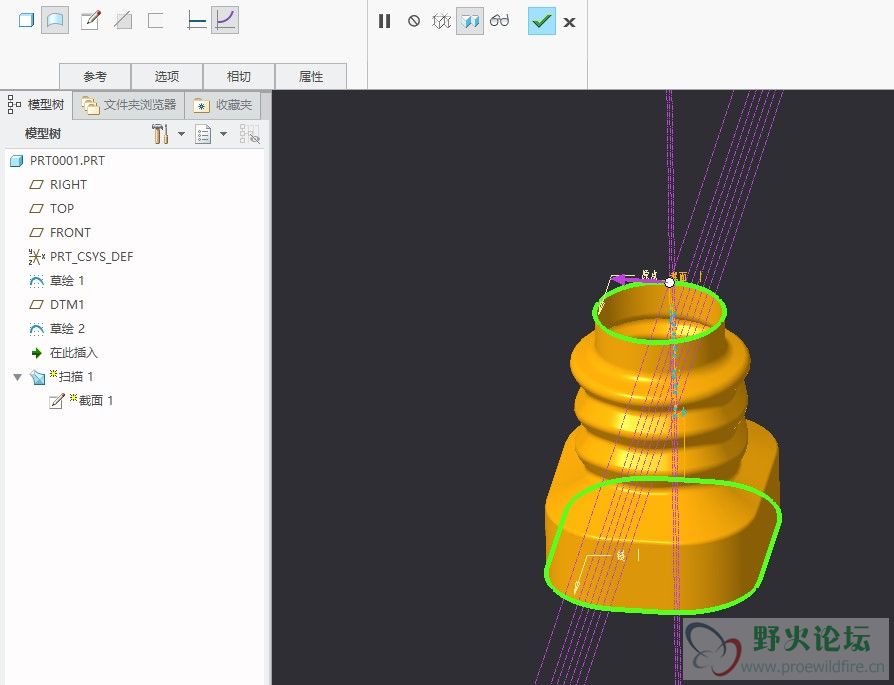Switch to the 模型树 panel tab
The width and height of the screenshot is (894, 685).
pos(36,105)
